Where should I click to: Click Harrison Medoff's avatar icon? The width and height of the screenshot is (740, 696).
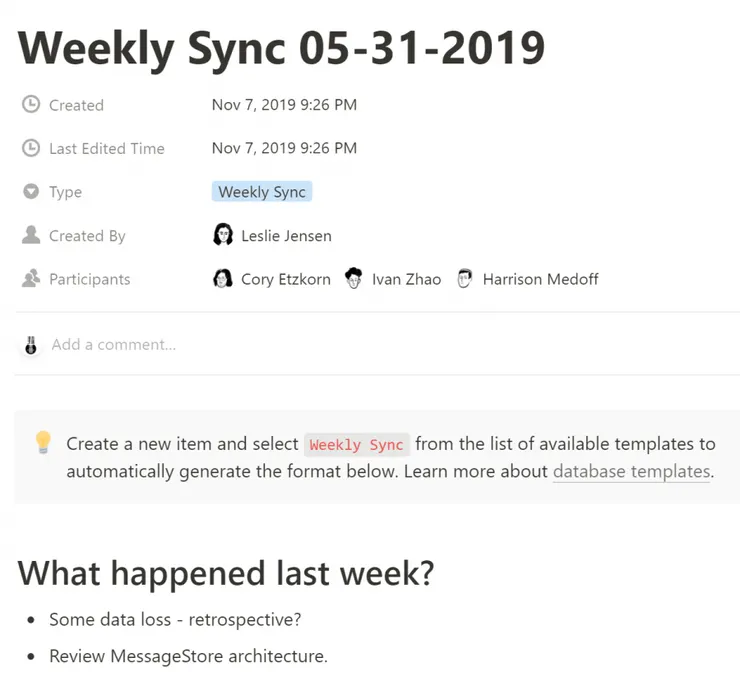click(465, 279)
